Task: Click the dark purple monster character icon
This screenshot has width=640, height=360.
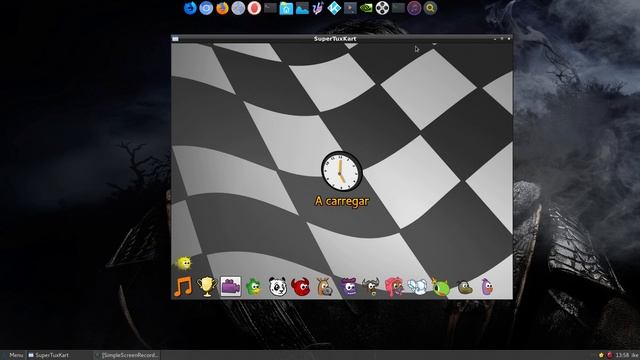Action: point(348,287)
